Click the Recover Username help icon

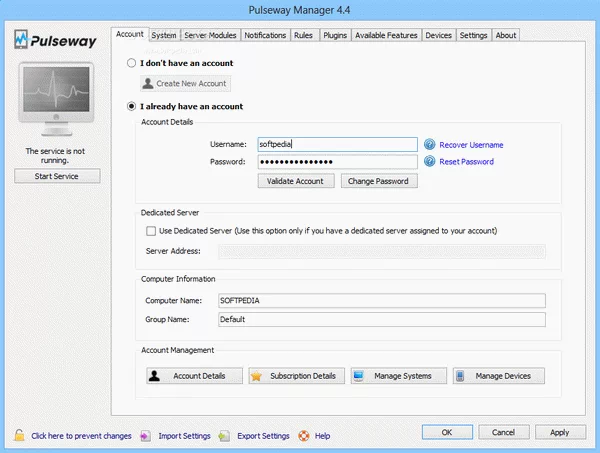[x=430, y=145]
